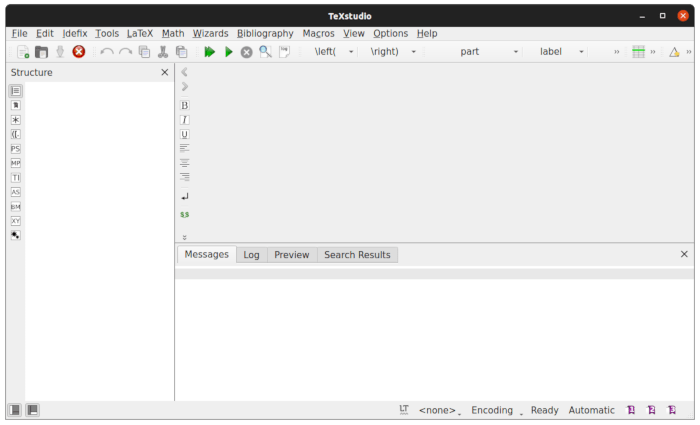Viewport: 700px width, 425px height.
Task: Open the MP (MetaPost) panel view
Action: point(16,163)
